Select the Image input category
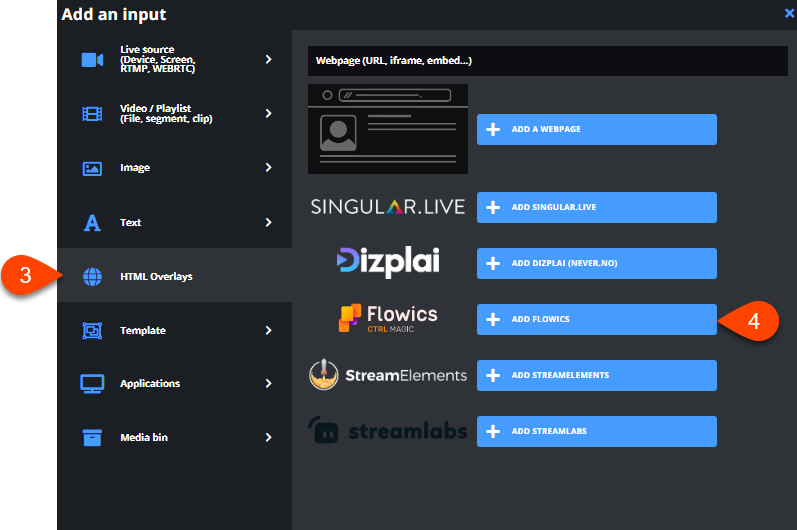Viewport: 797px width, 530px height. pyautogui.click(x=174, y=167)
